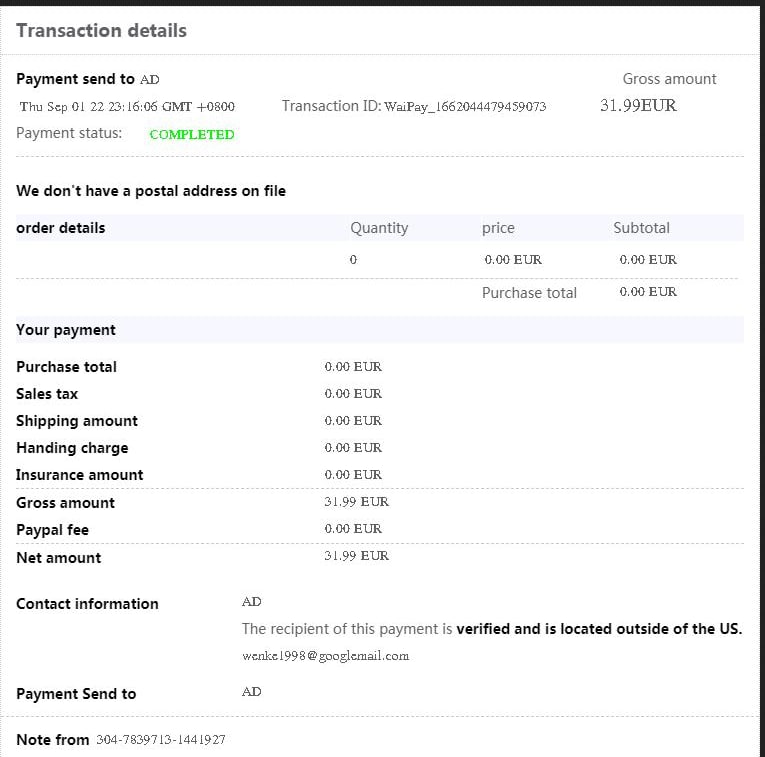Click the Shipping amount label
The height and width of the screenshot is (757, 765).
coord(77,421)
